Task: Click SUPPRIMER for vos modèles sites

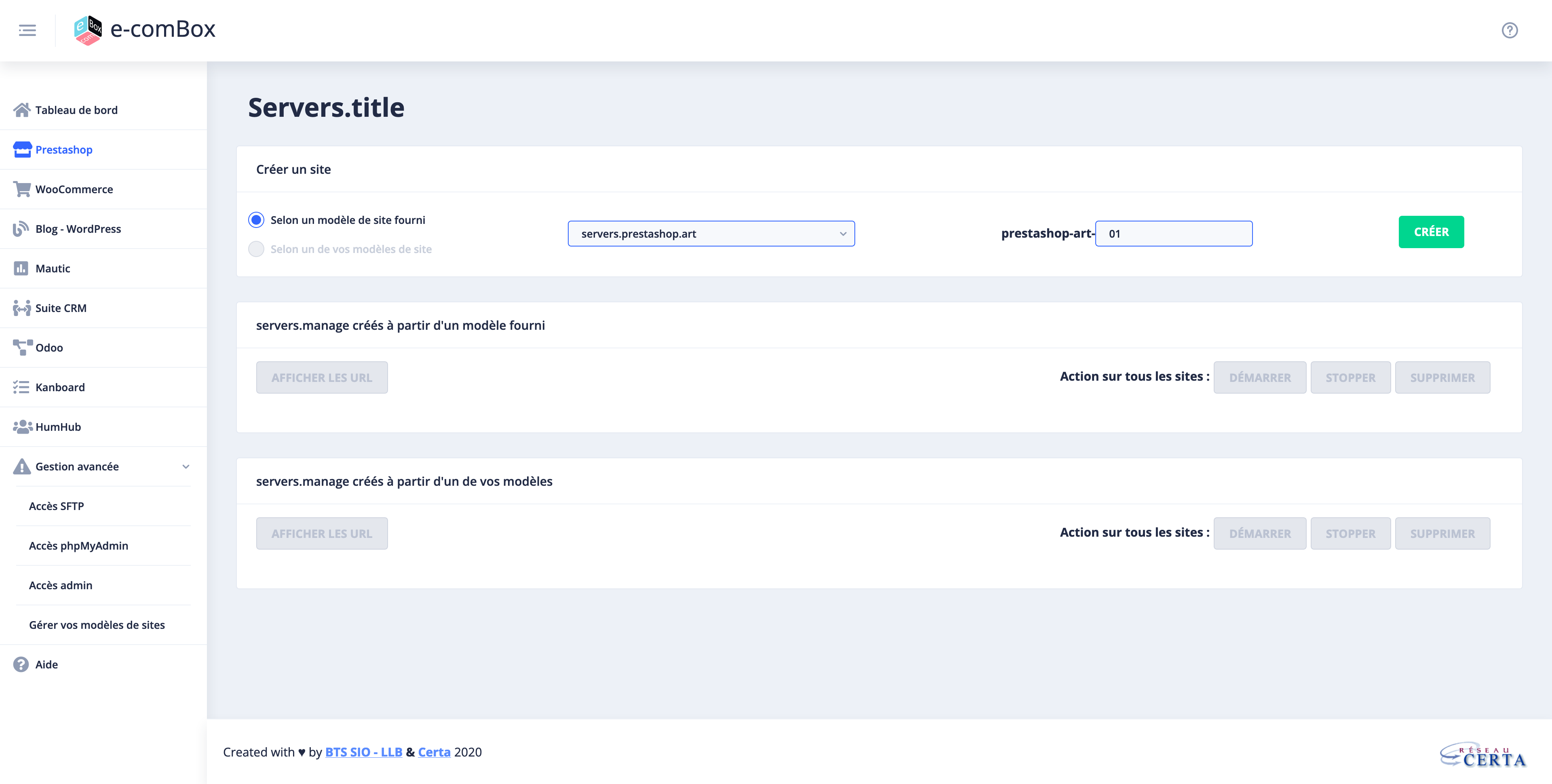Action: tap(1442, 534)
